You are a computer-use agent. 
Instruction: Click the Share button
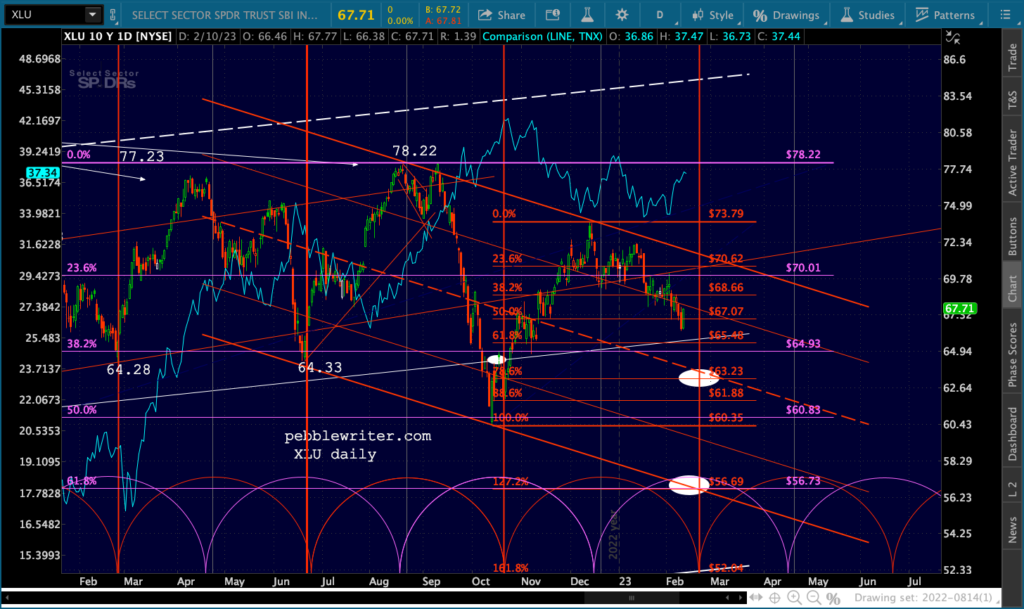pyautogui.click(x=502, y=14)
